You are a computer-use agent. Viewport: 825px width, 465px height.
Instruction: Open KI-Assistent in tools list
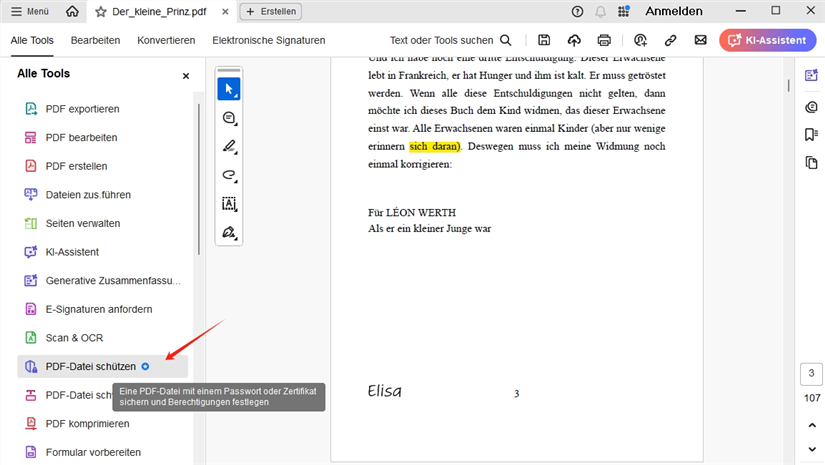point(103,252)
